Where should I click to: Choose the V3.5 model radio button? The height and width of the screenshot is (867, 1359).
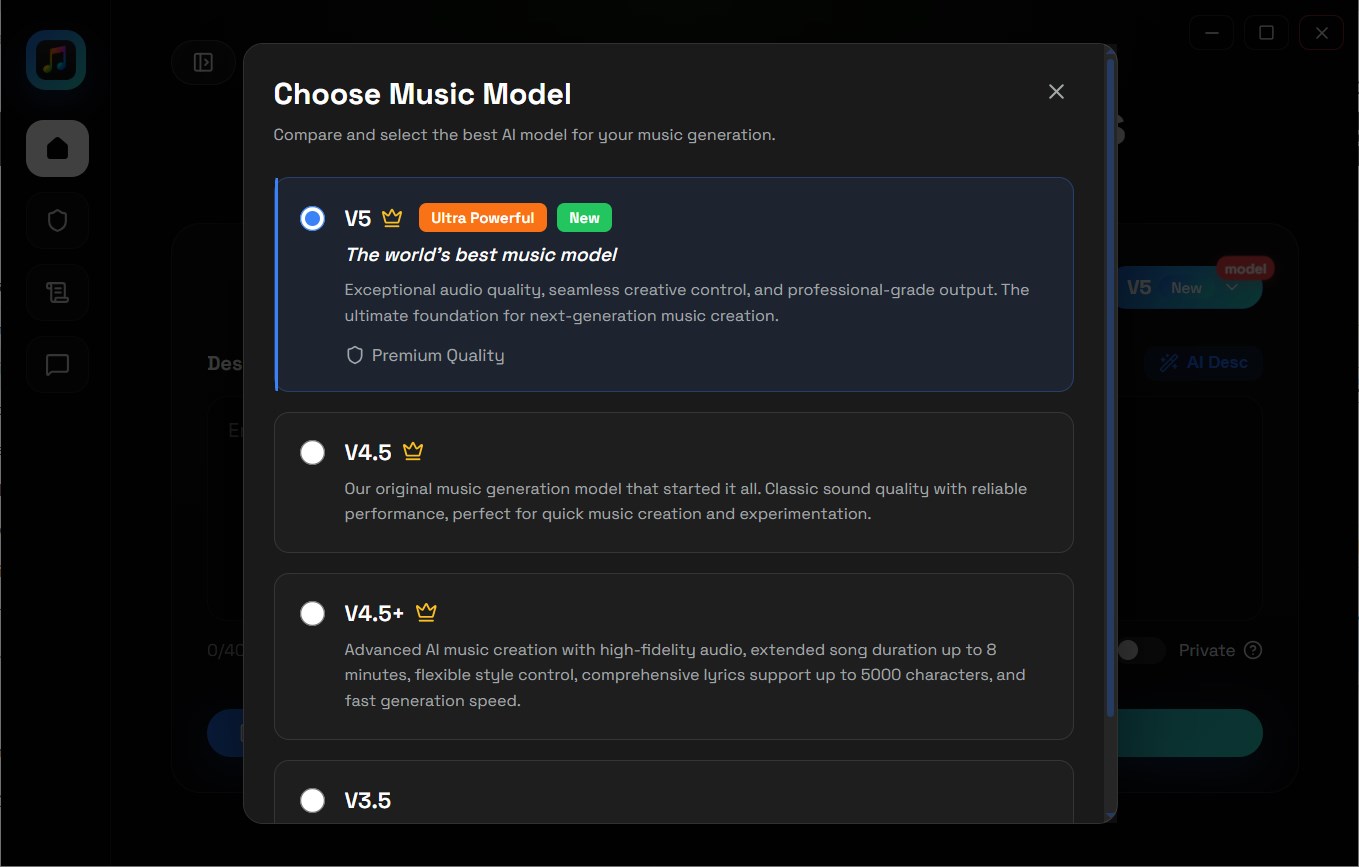tap(312, 800)
